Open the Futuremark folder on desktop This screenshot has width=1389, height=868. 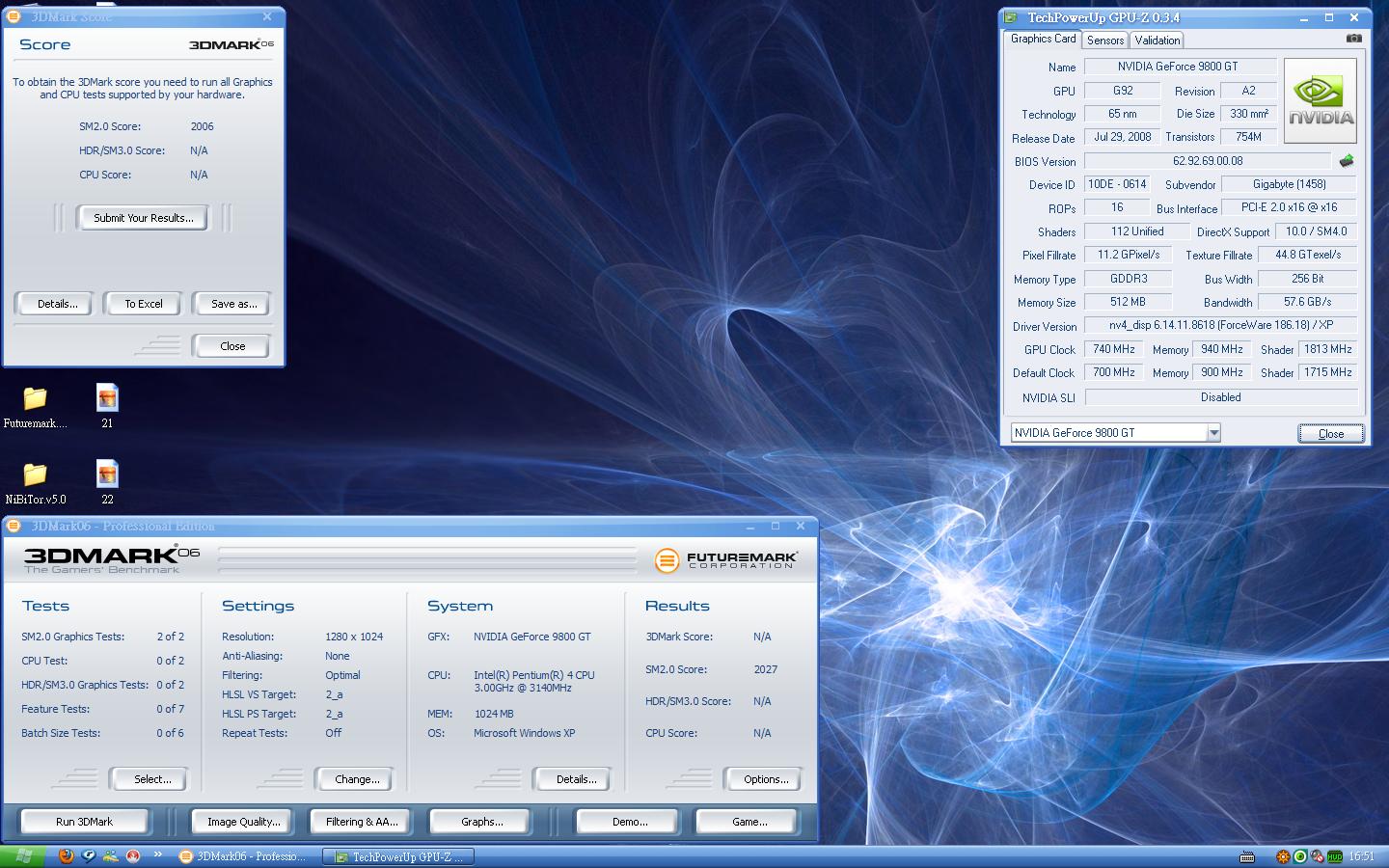click(35, 406)
